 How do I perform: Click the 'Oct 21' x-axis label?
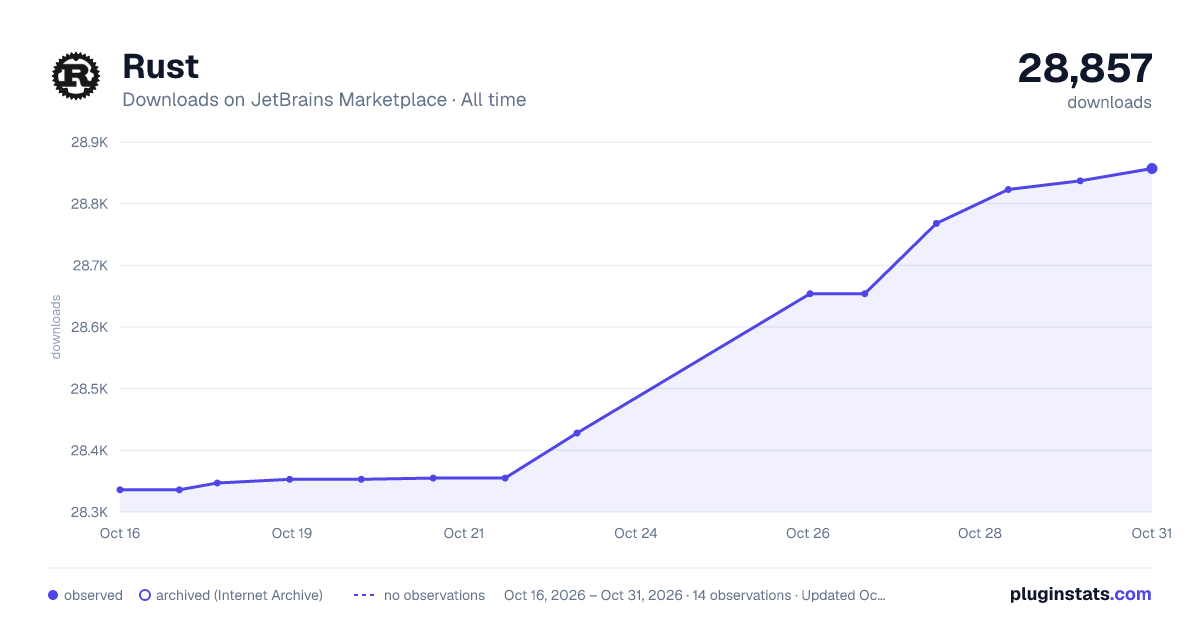[x=464, y=533]
